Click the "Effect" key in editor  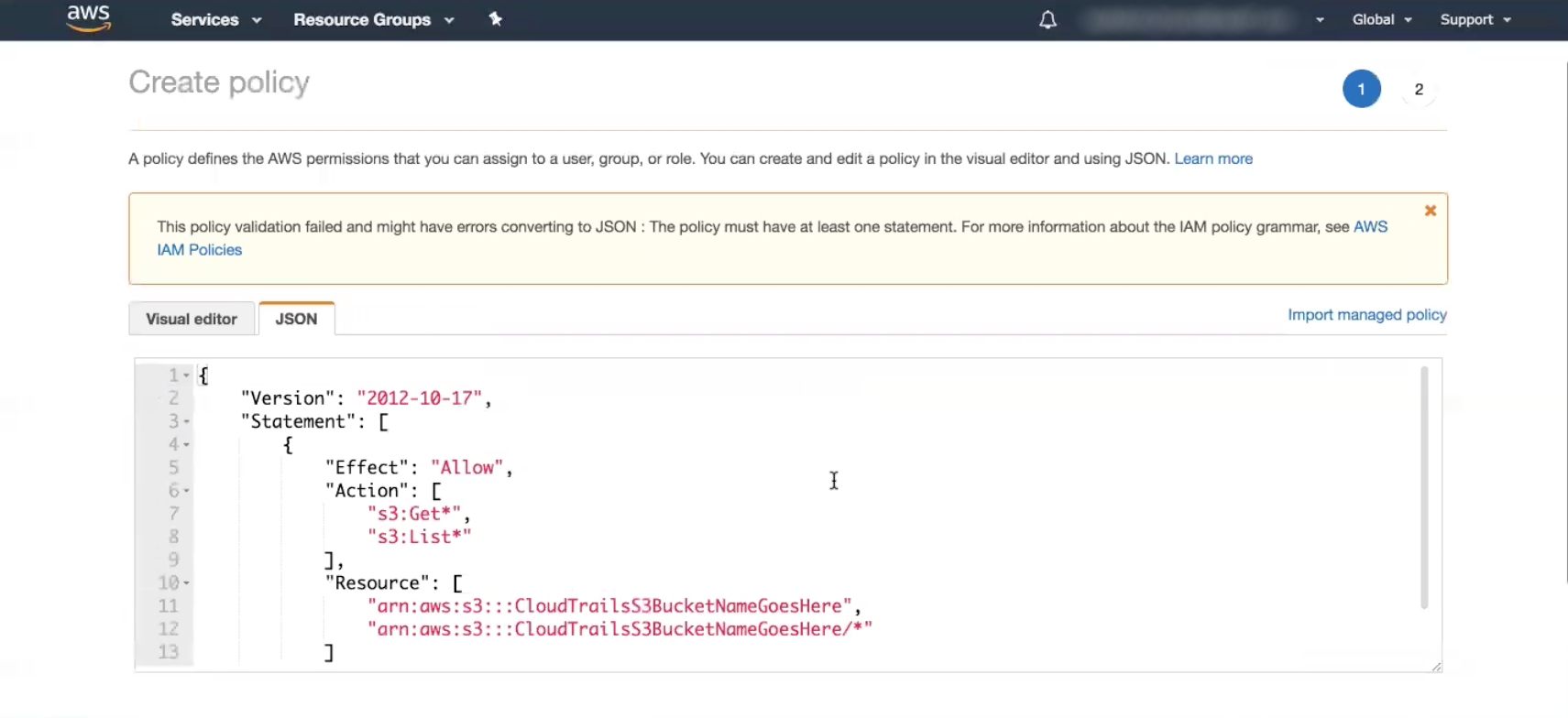pyautogui.click(x=367, y=467)
